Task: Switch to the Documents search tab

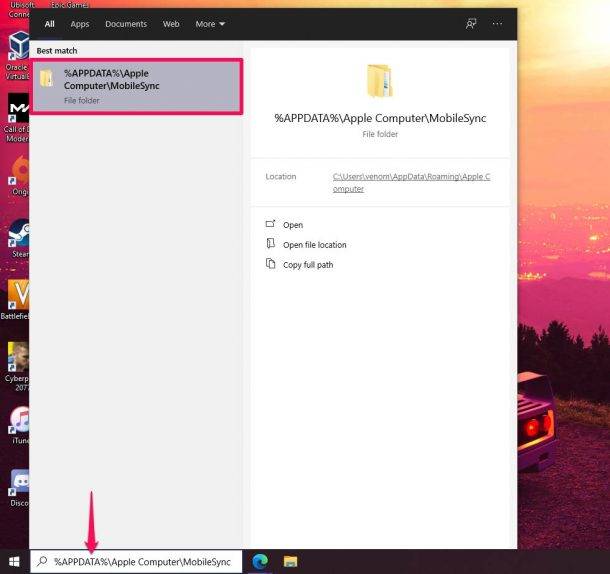Action: [126, 24]
